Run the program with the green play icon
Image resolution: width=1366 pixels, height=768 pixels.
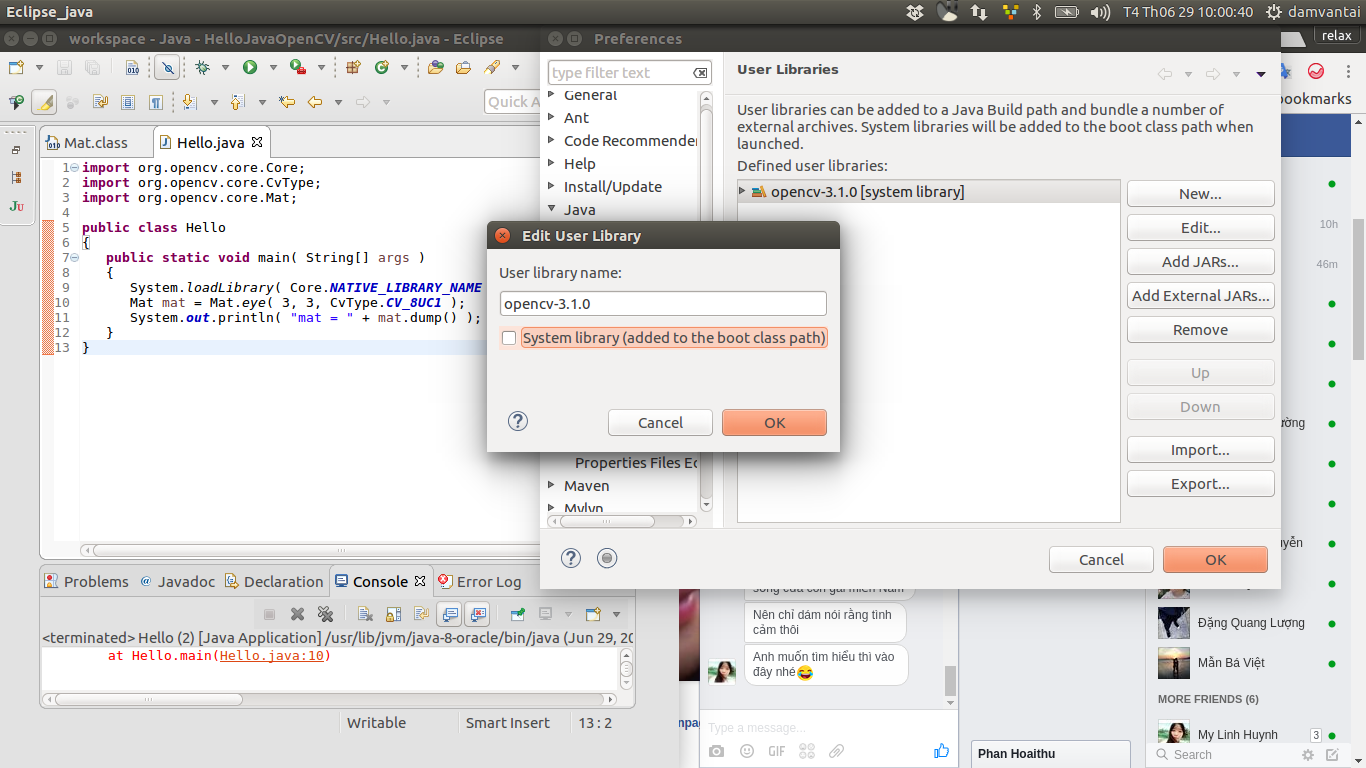[250, 67]
